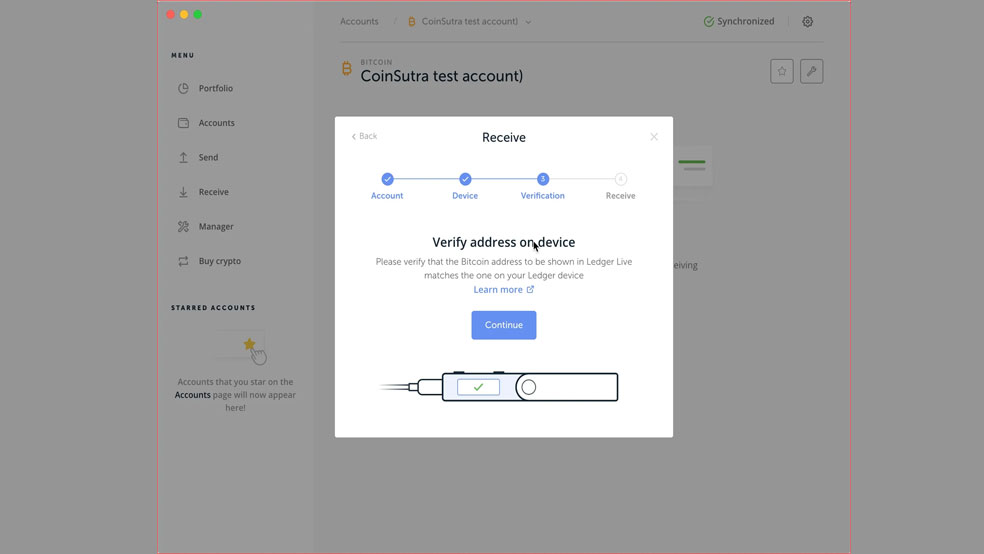Click the Send up-arrow icon

[183, 157]
